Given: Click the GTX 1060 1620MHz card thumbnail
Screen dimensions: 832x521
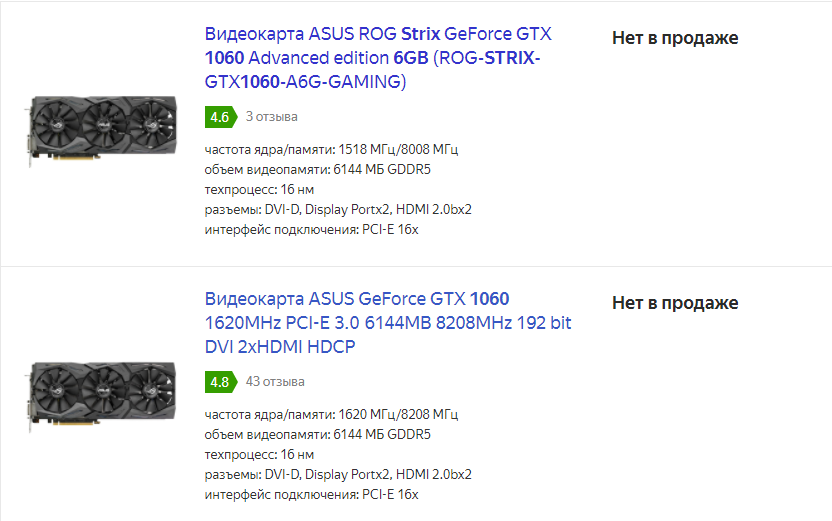Looking at the screenshot, I should (101, 394).
